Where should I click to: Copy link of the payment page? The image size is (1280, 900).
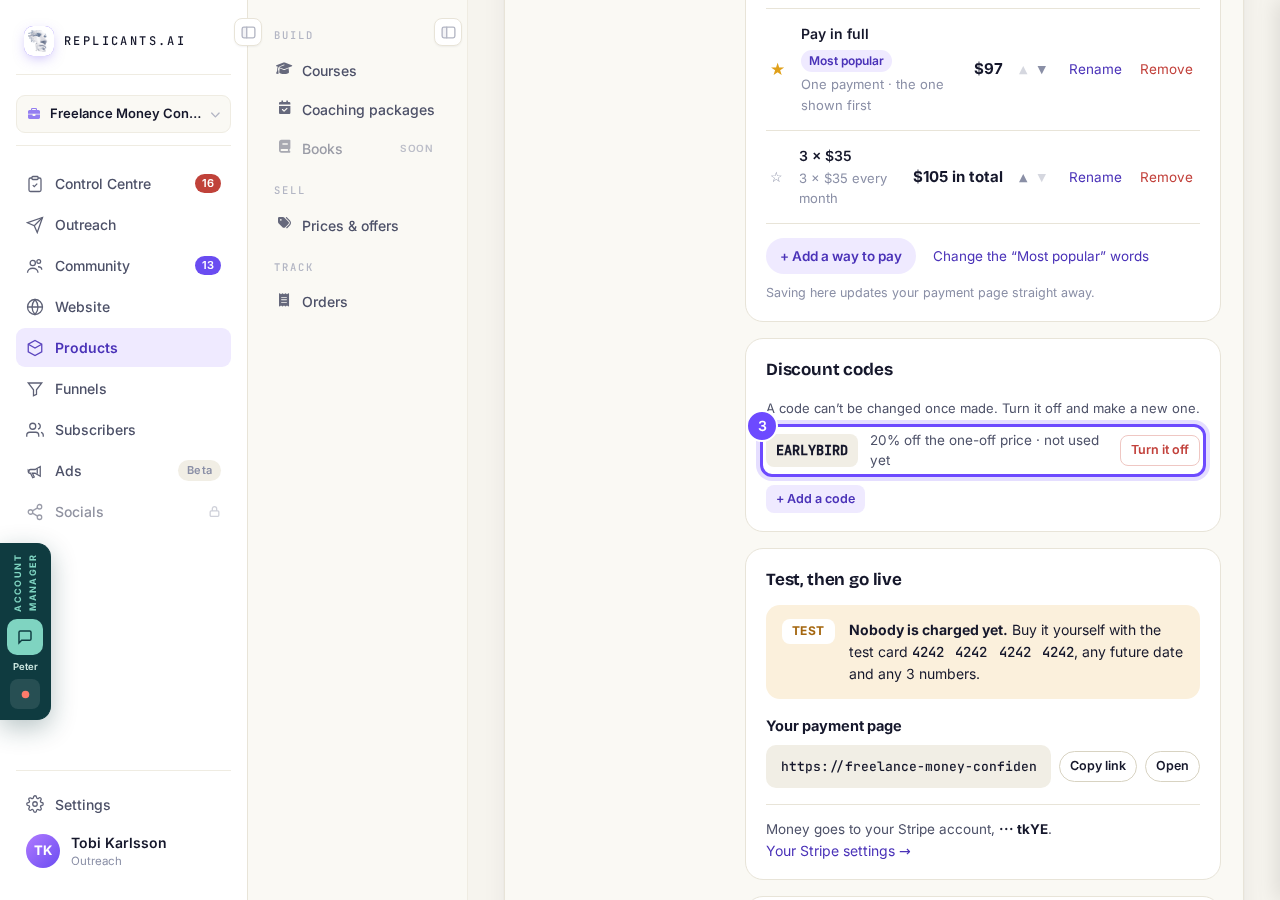click(x=1098, y=766)
